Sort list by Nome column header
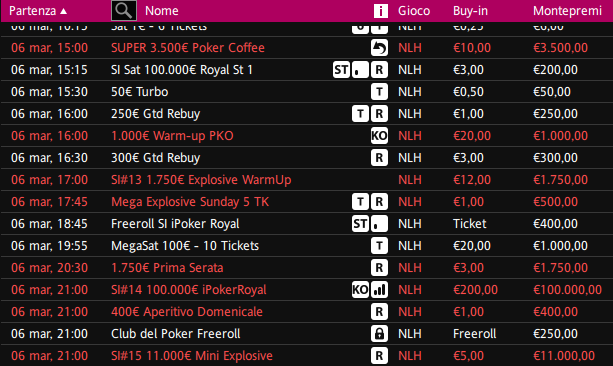Viewport: 613px width, 366px height. pyautogui.click(x=161, y=11)
